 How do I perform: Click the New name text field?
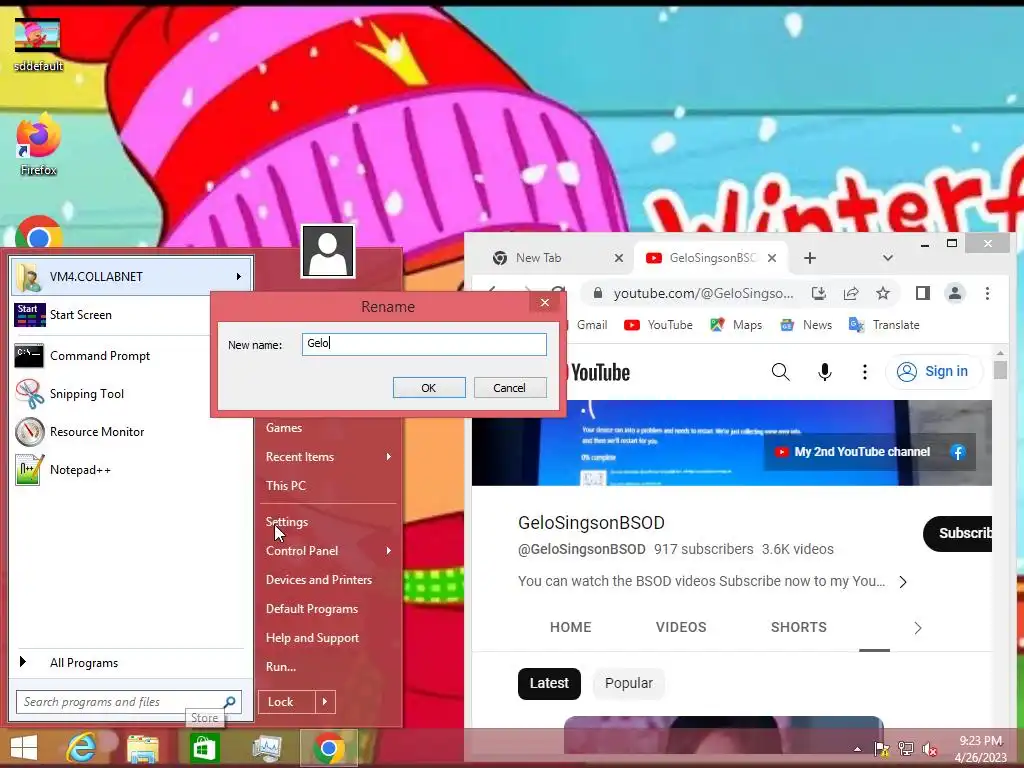click(x=424, y=344)
